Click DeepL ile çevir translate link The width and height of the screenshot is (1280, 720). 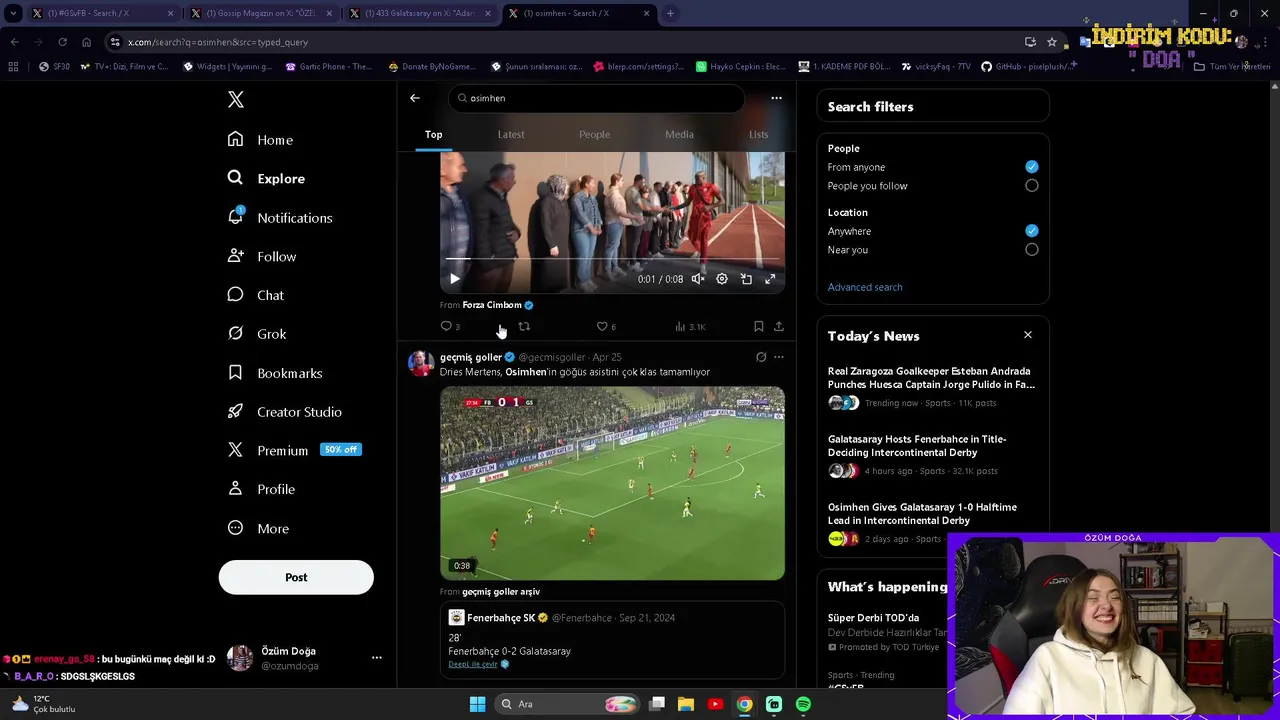[x=473, y=664]
